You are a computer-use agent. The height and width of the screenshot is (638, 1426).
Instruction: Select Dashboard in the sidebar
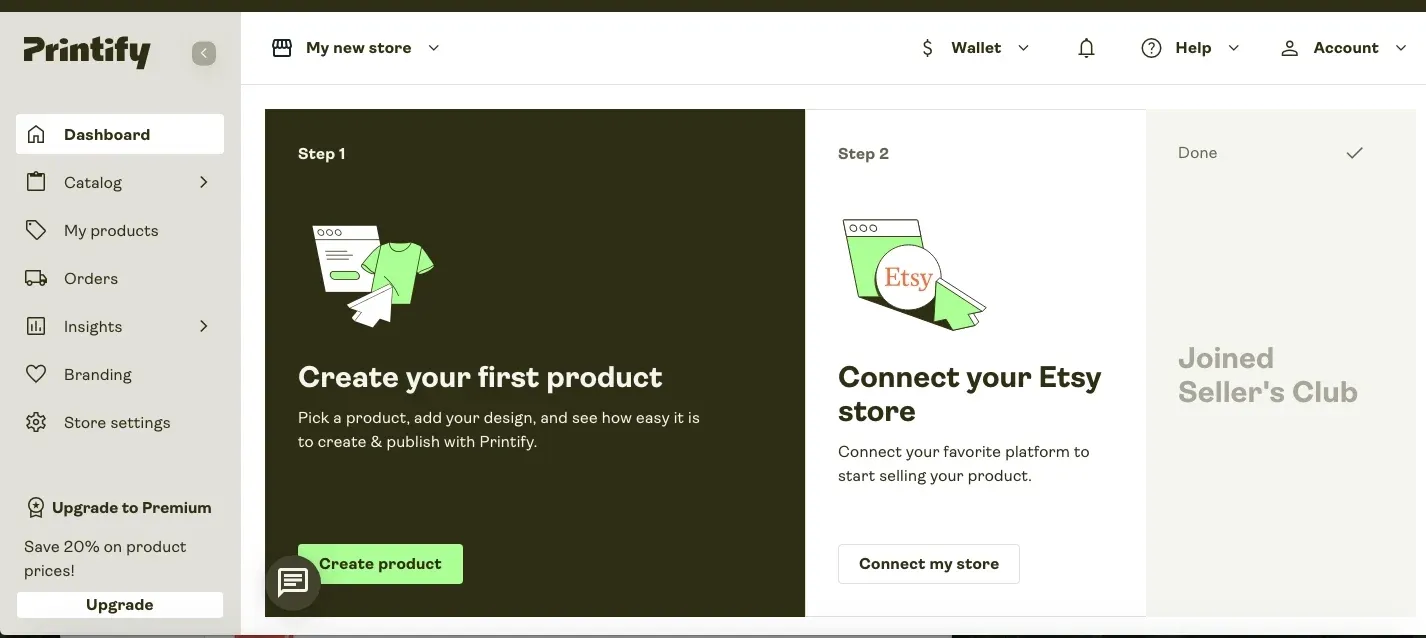(120, 134)
